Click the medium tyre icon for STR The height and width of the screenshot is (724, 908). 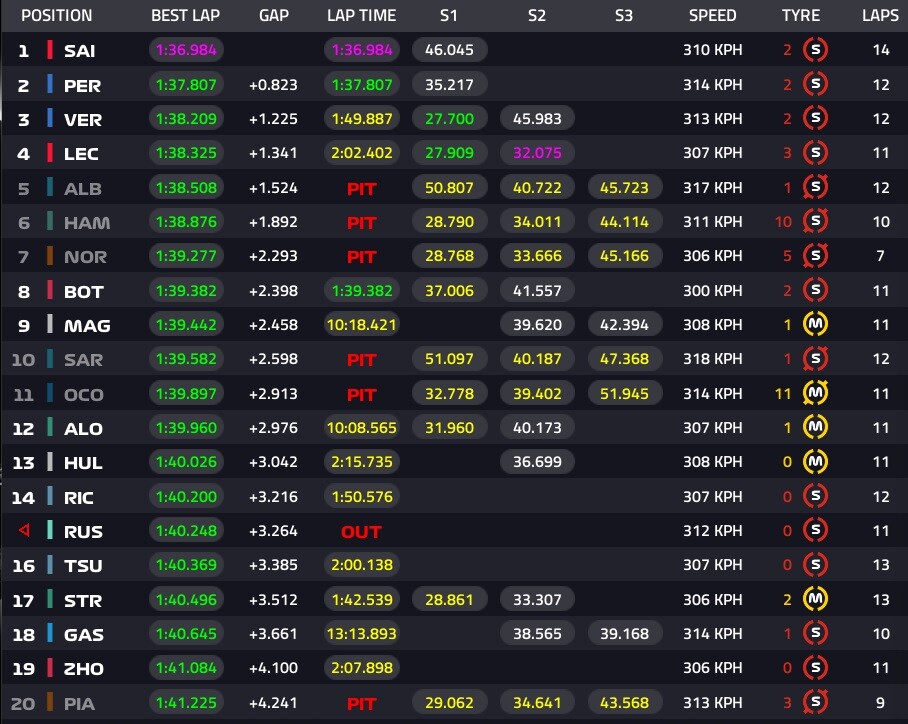815,599
